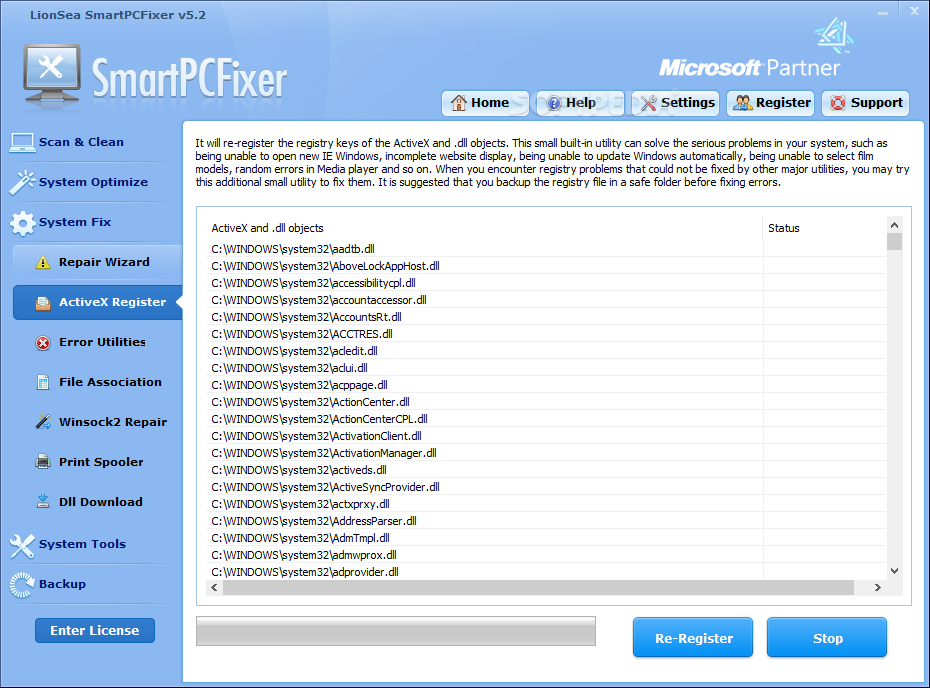Select the ActivationManager.dll row
This screenshot has height=688, width=930.
546,453
